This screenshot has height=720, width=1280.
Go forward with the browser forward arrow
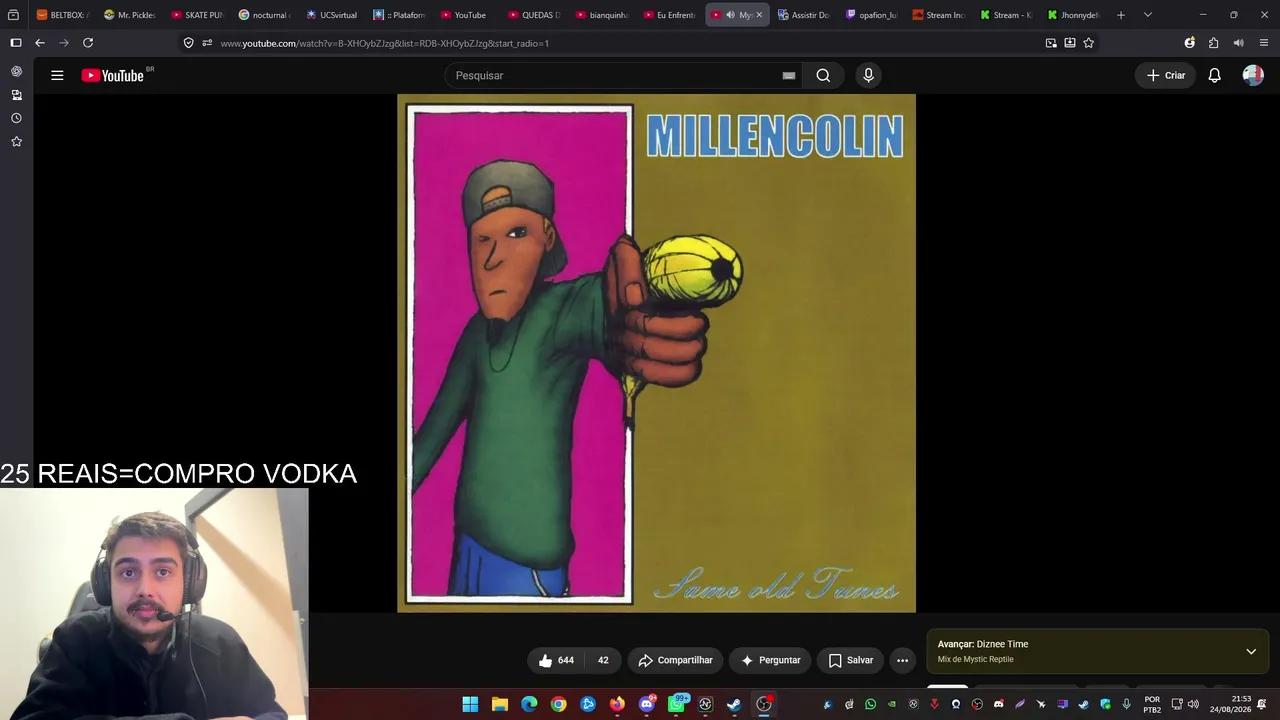click(x=64, y=43)
